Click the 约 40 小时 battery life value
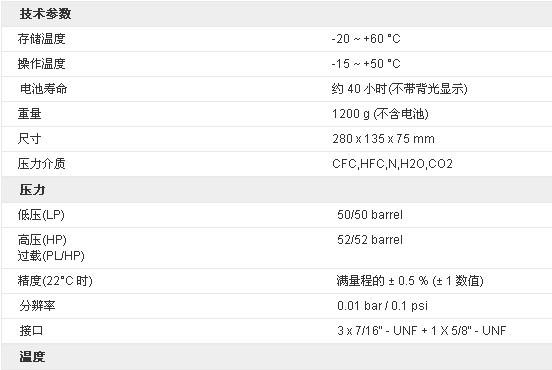The height and width of the screenshot is (370, 552). click(x=399, y=89)
